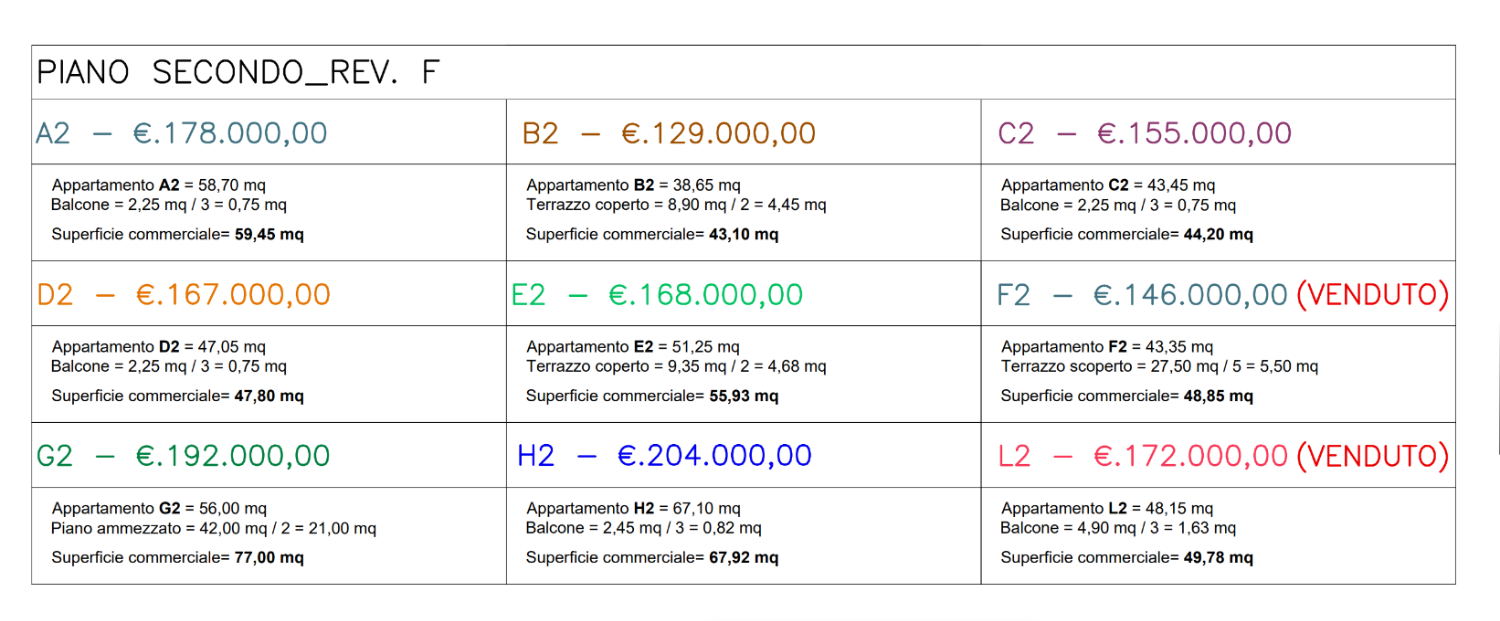Click the B2 Terrazzo coperto 8,90 mq line
The image size is (1500, 621).
click(676, 205)
